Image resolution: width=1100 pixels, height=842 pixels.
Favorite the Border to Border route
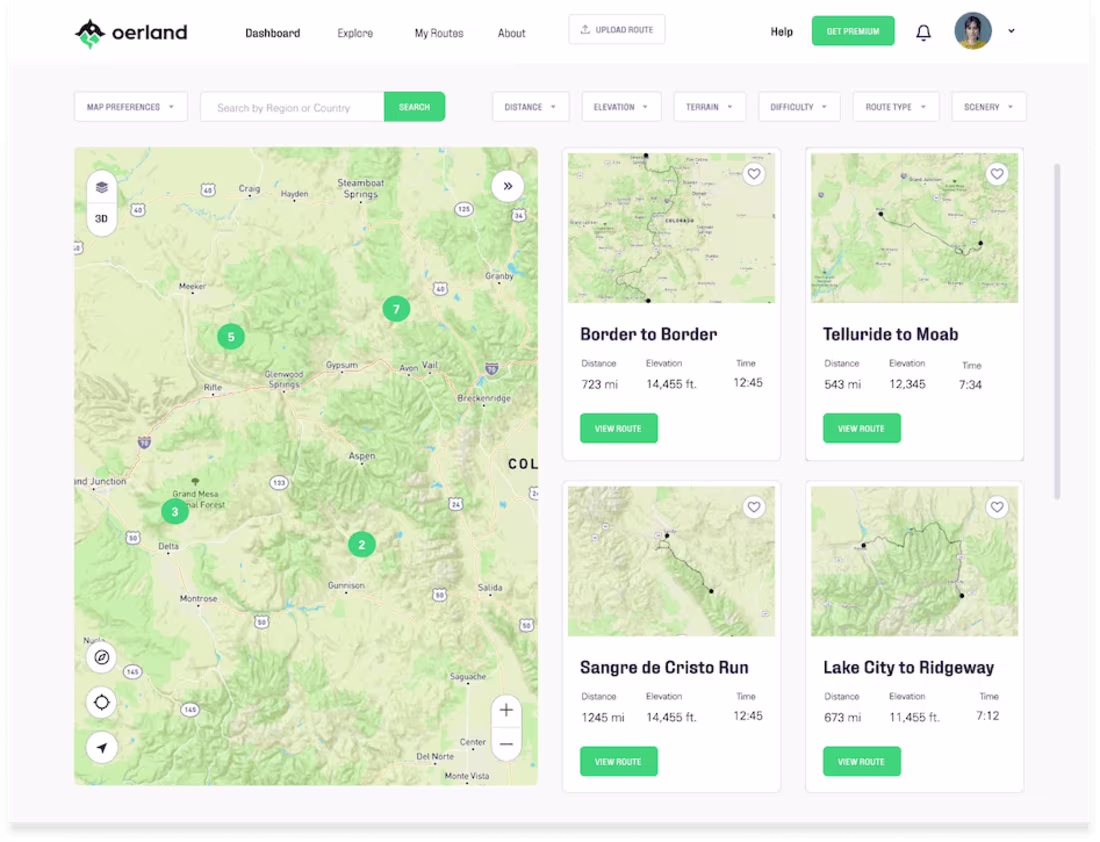coord(754,174)
